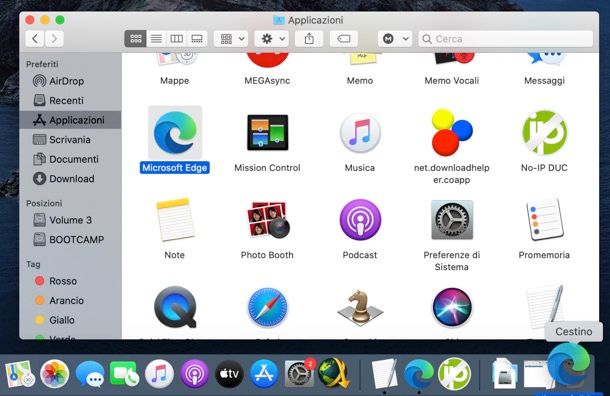Screen dimensions: 610x396
Task: Open Music app from the Dock
Action: pyautogui.click(x=159, y=374)
